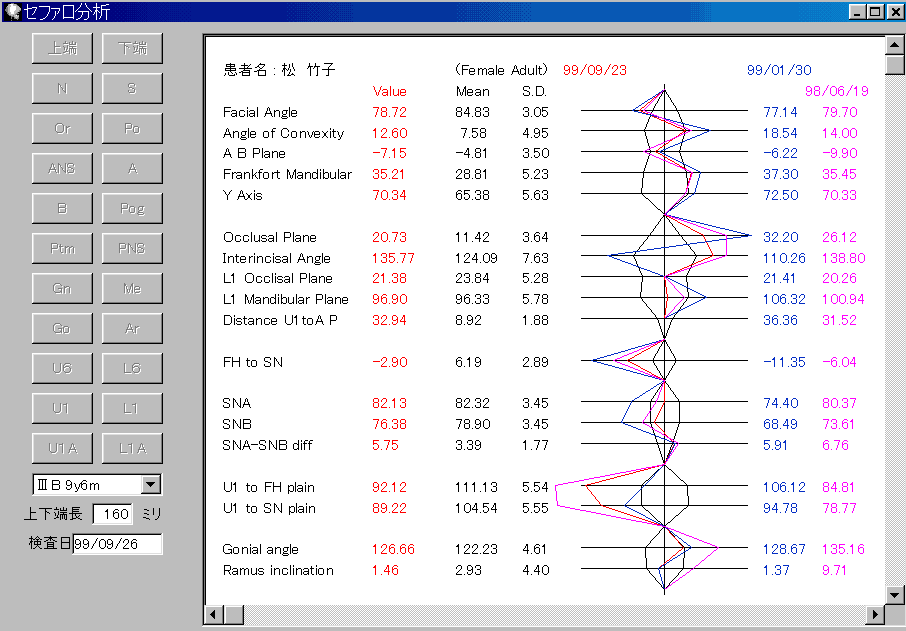Click the 下端 landmark button
Image resolution: width=906 pixels, height=631 pixels.
[132, 48]
